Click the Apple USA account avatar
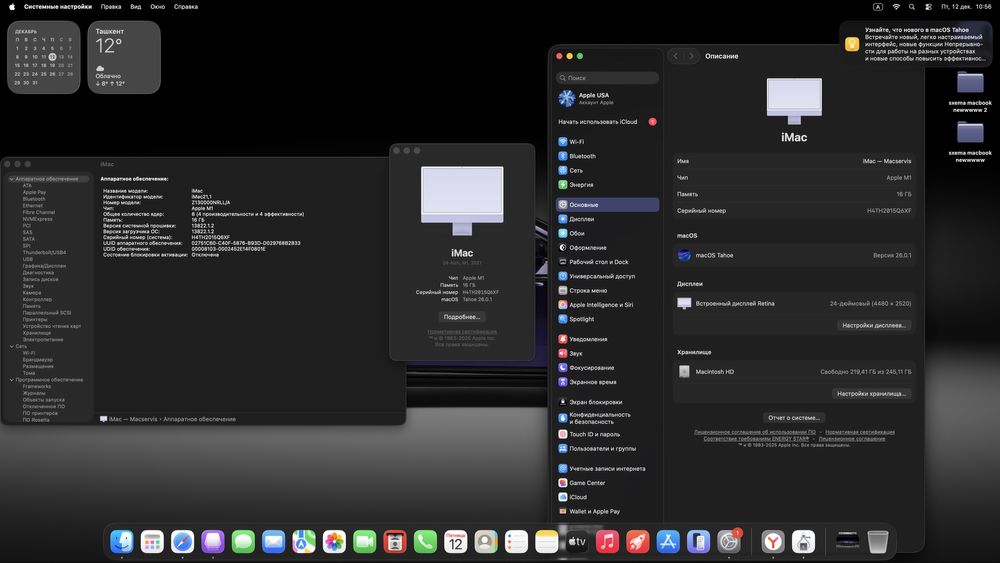 [567, 98]
